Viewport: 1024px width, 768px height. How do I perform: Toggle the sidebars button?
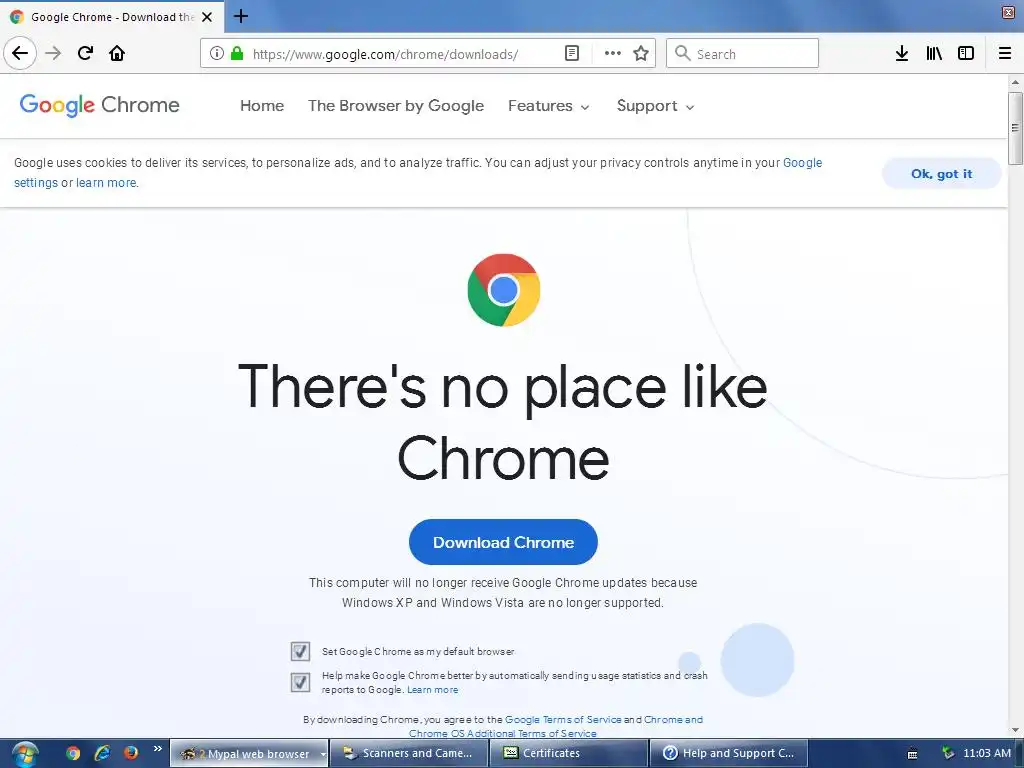pyautogui.click(x=966, y=53)
